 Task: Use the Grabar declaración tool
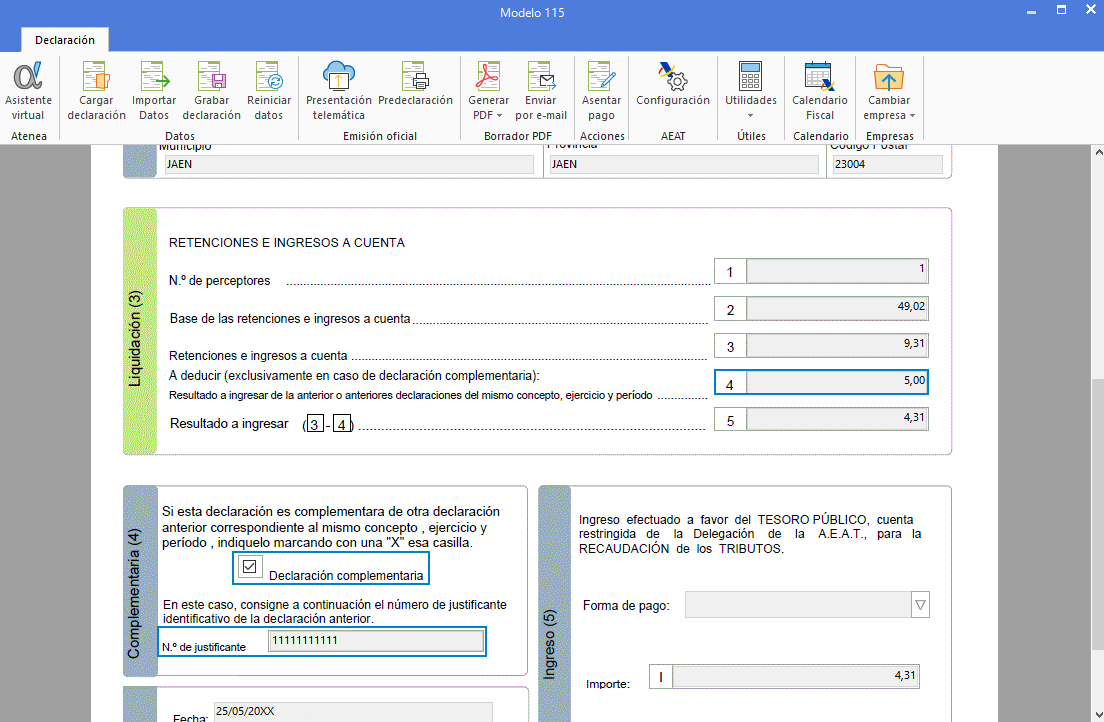pyautogui.click(x=211, y=90)
